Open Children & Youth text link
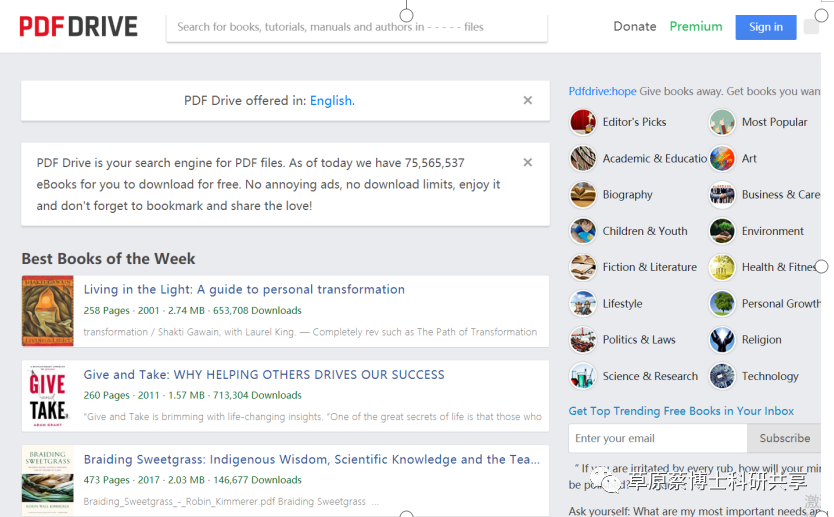The image size is (834, 517). tap(645, 231)
